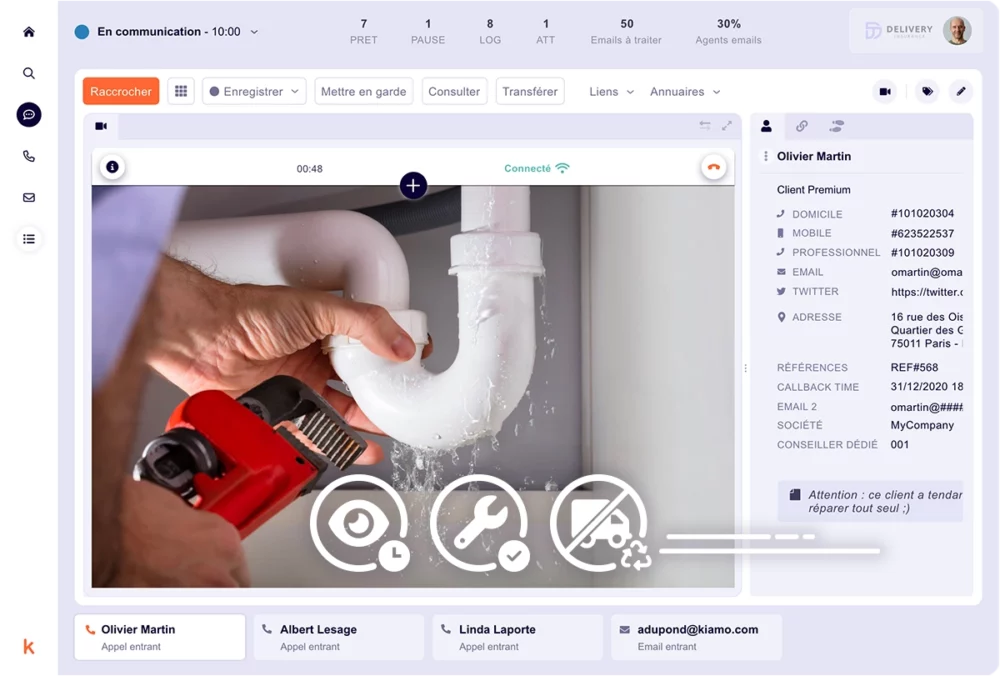
Task: Click the CALLBACK TIME 31/12/2020 value
Action: pos(927,387)
